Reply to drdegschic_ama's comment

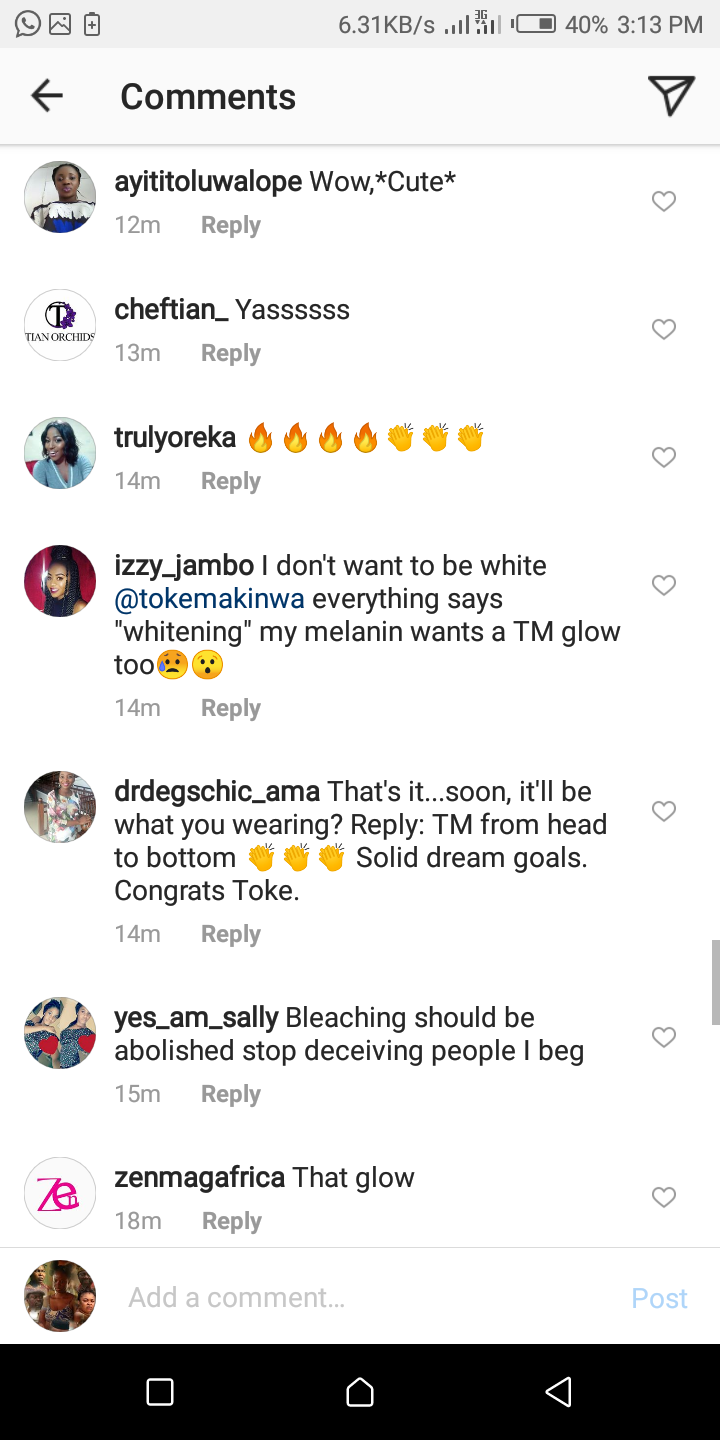231,934
